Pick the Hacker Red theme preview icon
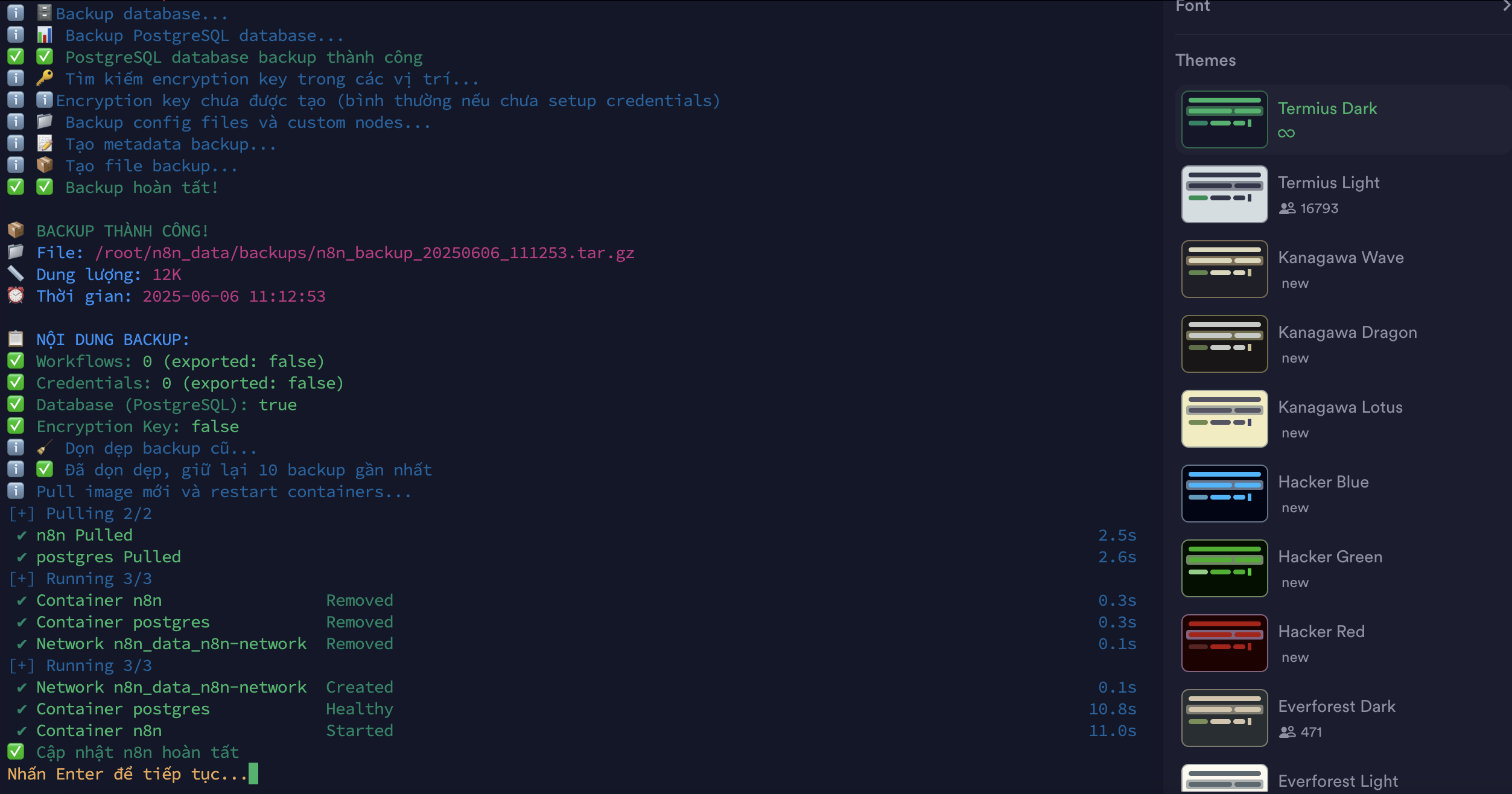Viewport: 1512px width, 794px height. coord(1224,643)
